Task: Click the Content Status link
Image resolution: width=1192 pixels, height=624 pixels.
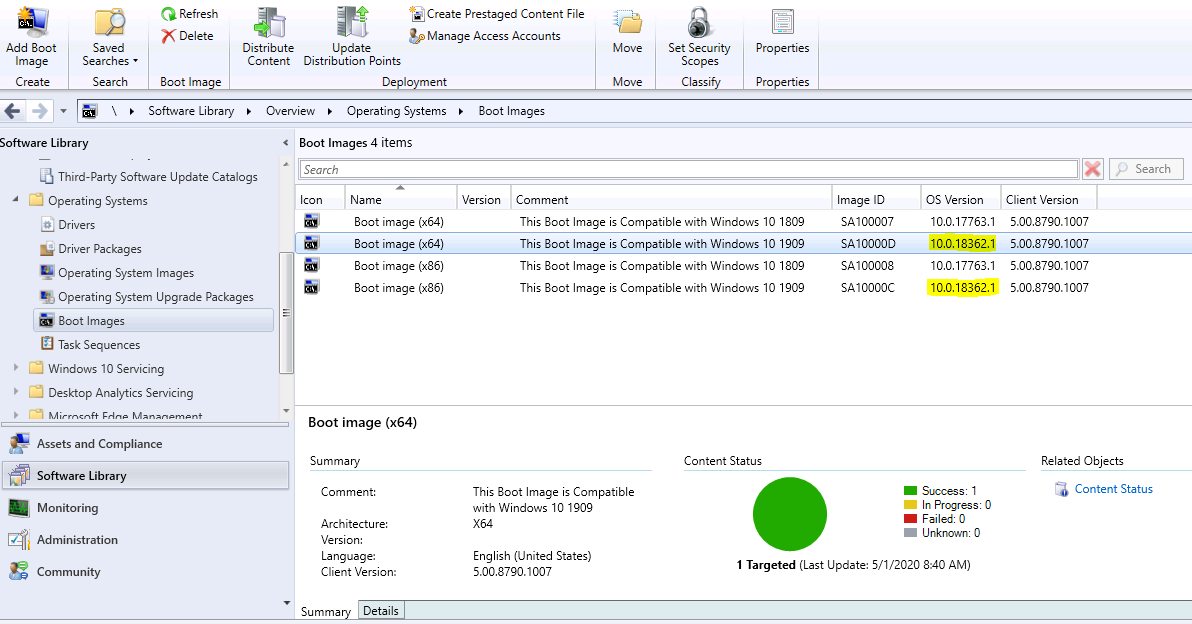Action: coord(1113,489)
